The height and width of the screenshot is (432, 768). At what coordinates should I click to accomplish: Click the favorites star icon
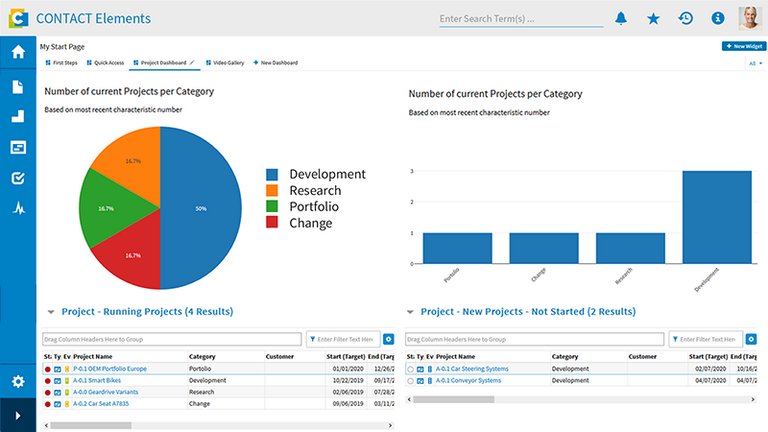click(x=653, y=18)
